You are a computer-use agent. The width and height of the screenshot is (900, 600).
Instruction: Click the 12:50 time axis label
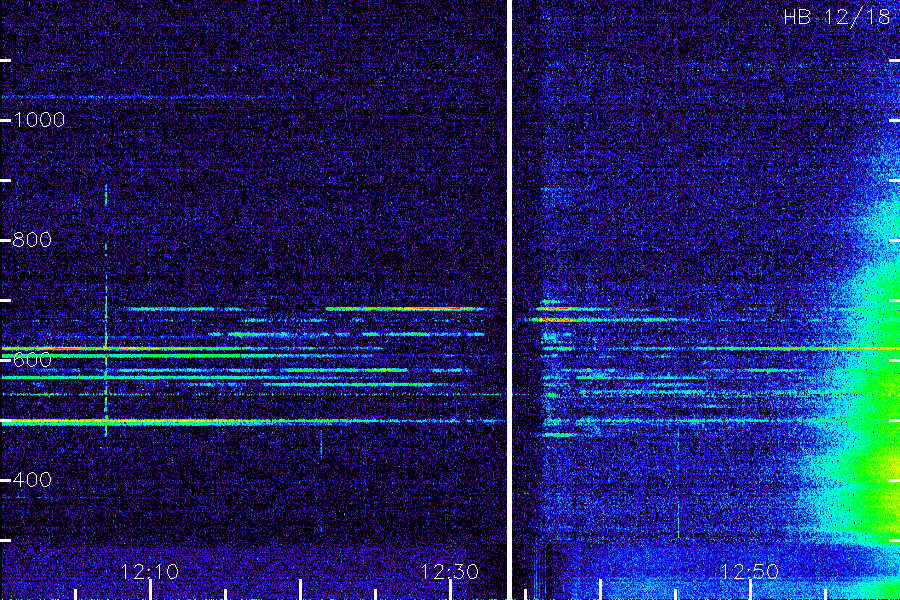click(749, 572)
